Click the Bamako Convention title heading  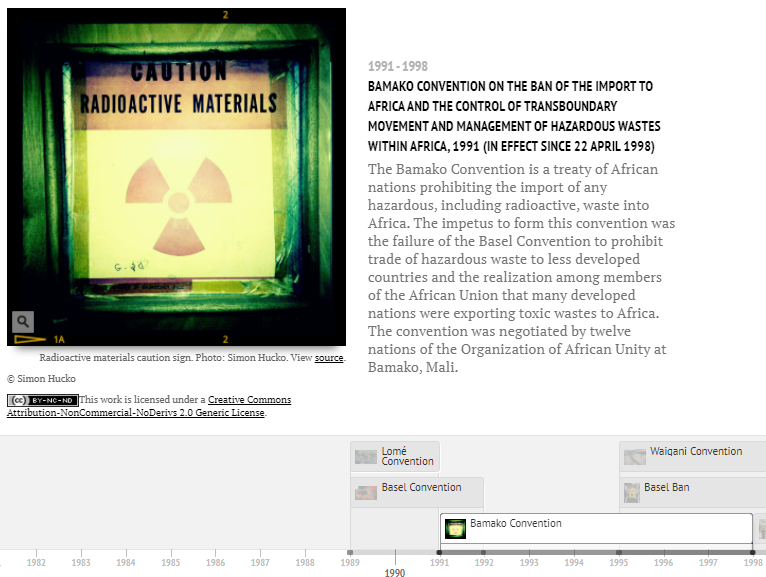pos(514,116)
